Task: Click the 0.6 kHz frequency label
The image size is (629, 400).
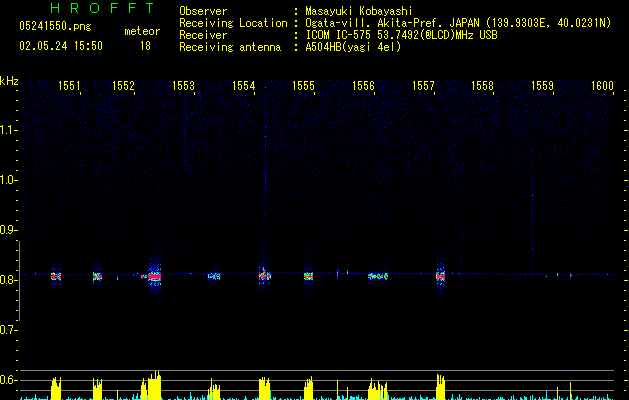Action: 8,380
